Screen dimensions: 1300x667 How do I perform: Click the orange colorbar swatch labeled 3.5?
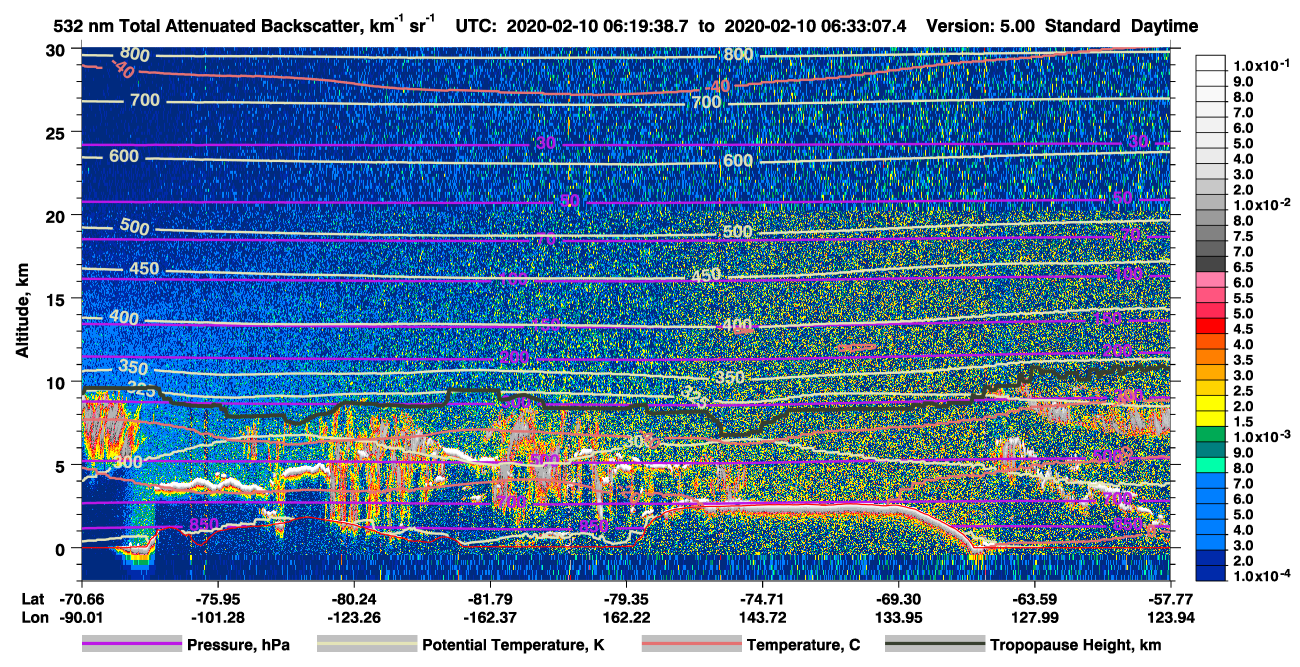1211,357
